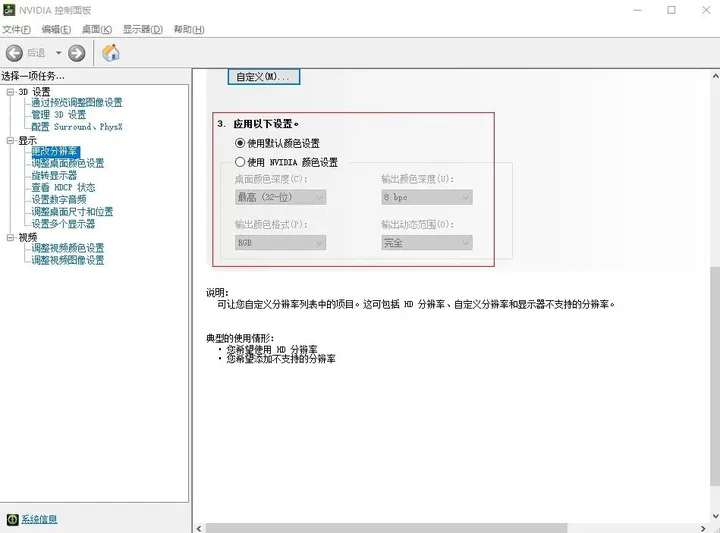Open the 输出颜色深度 8 bpc dropdown
The width and height of the screenshot is (720, 533).
[x=427, y=197]
